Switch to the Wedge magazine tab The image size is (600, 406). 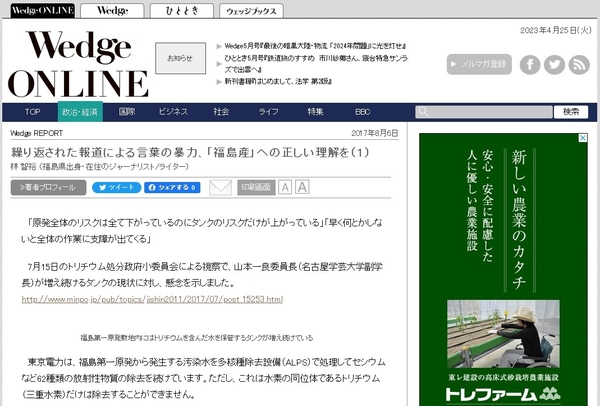pos(112,11)
